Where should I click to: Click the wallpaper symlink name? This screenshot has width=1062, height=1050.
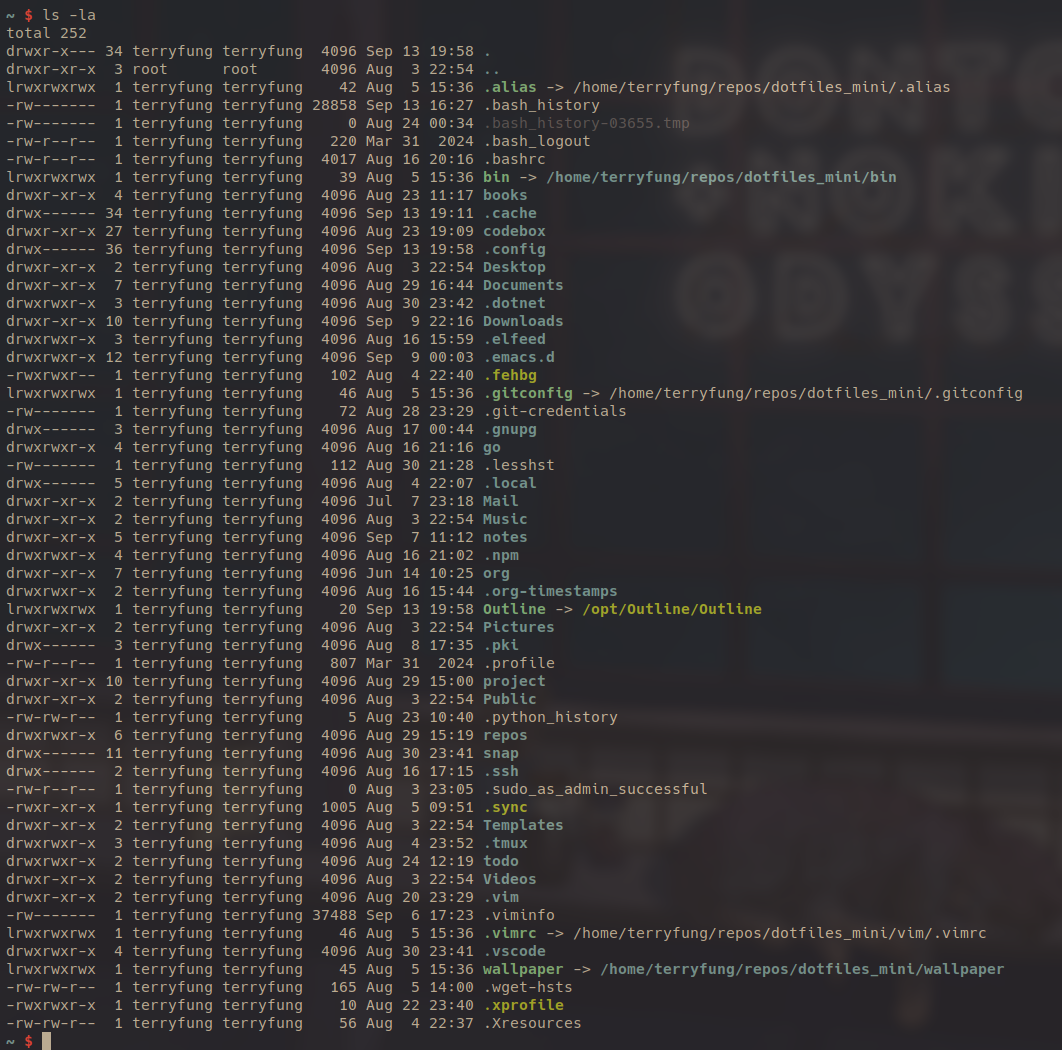coord(523,969)
